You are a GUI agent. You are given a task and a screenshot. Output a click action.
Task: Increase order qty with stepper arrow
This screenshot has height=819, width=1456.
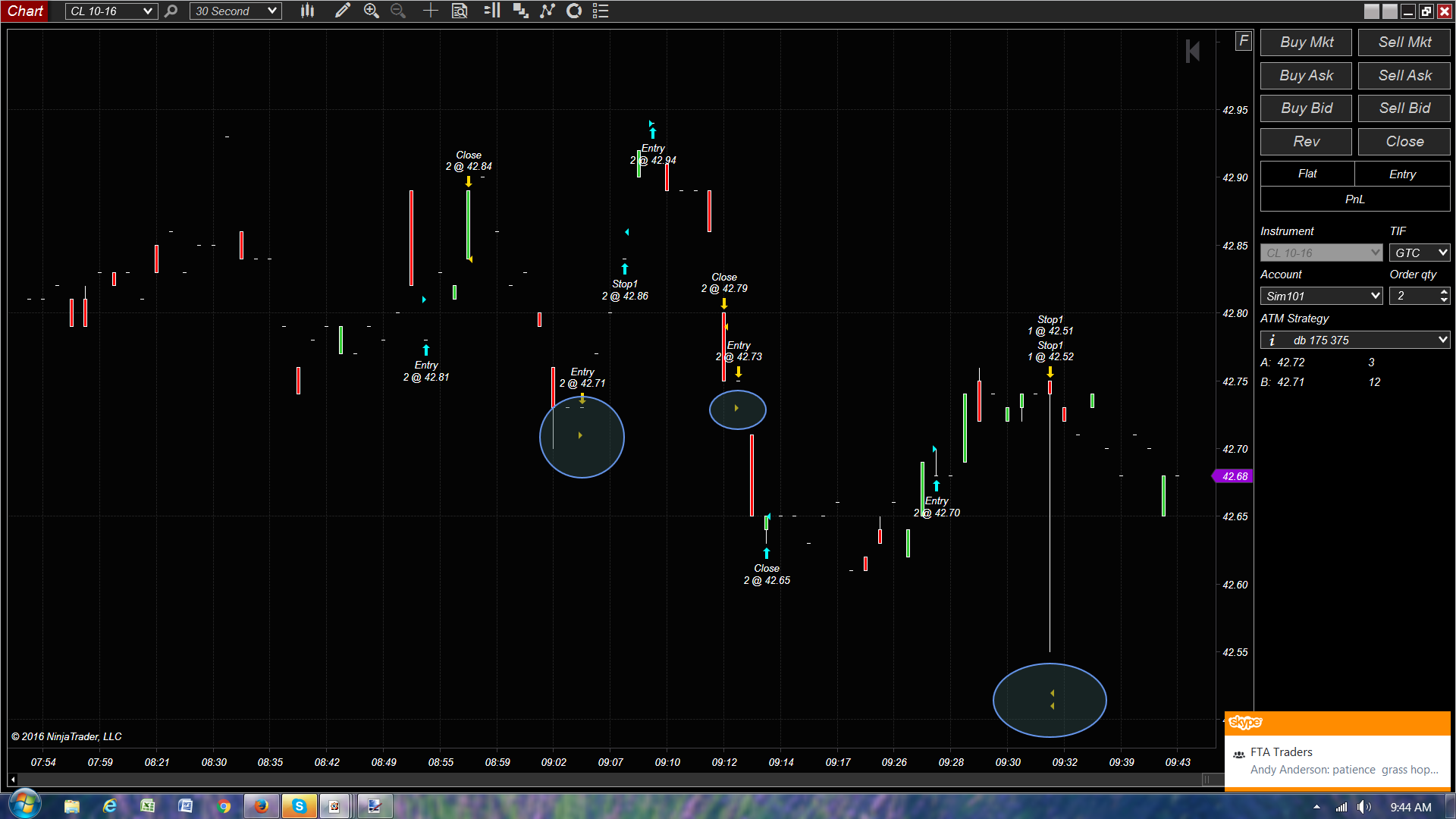click(1444, 291)
